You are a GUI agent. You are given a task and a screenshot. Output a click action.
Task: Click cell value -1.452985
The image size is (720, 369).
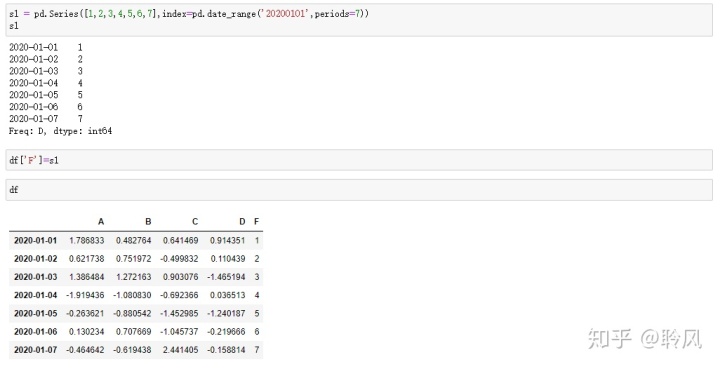point(179,313)
